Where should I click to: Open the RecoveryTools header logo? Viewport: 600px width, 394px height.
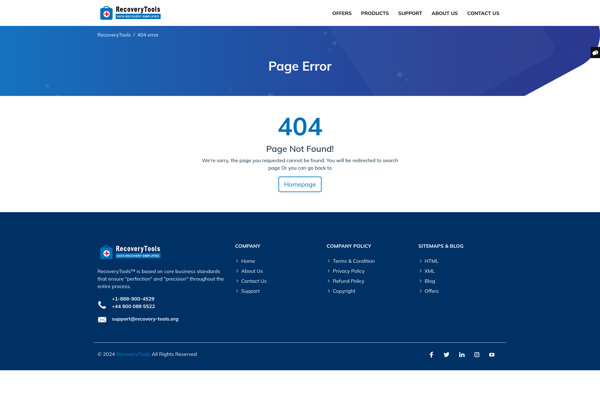click(130, 13)
